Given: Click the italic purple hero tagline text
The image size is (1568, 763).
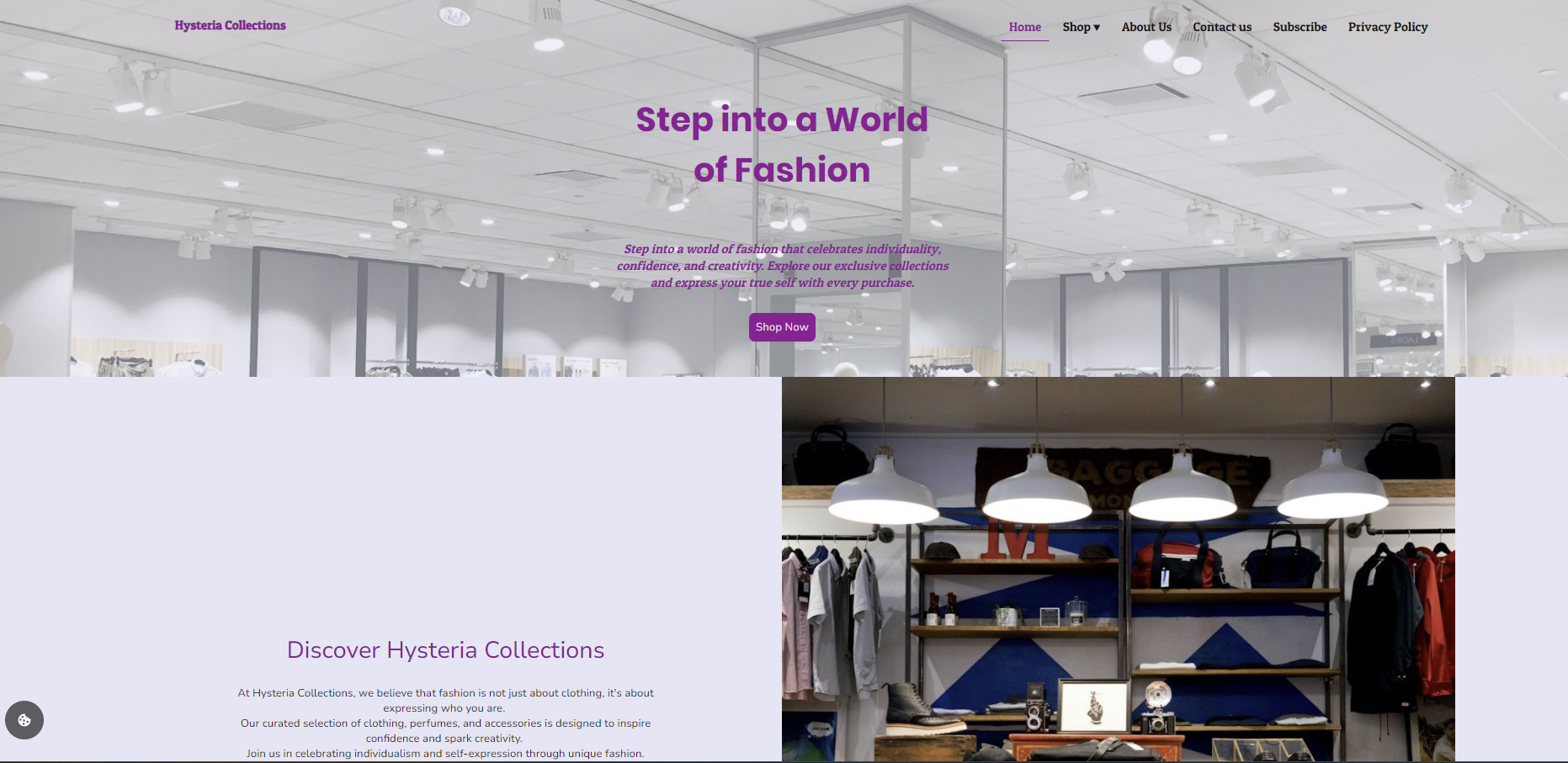Looking at the screenshot, I should [783, 266].
